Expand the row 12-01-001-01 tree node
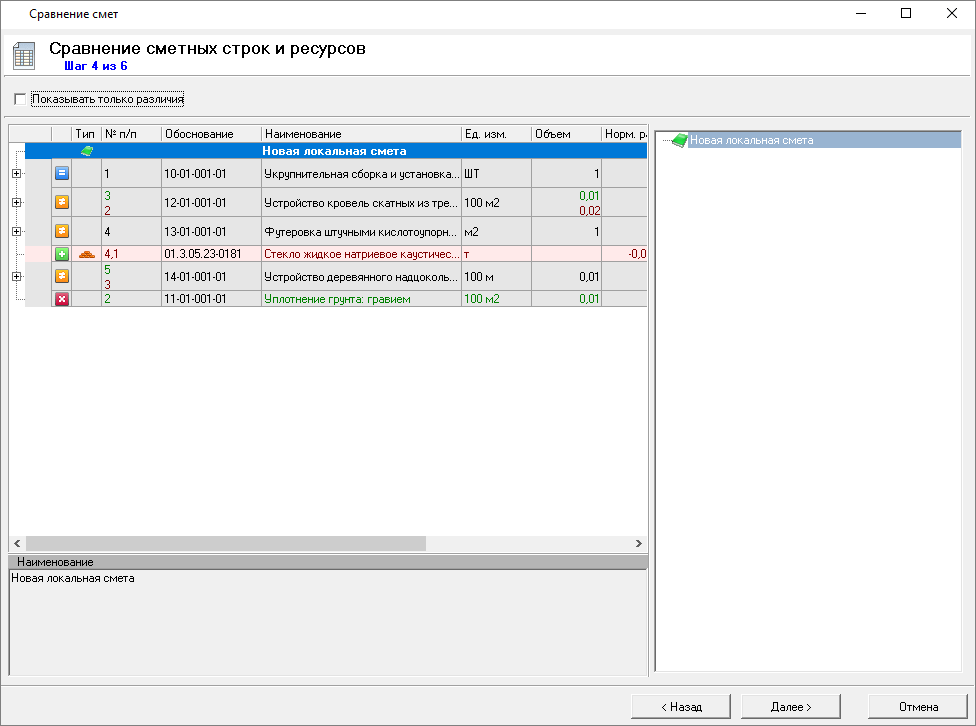This screenshot has height=726, width=976. (16, 202)
